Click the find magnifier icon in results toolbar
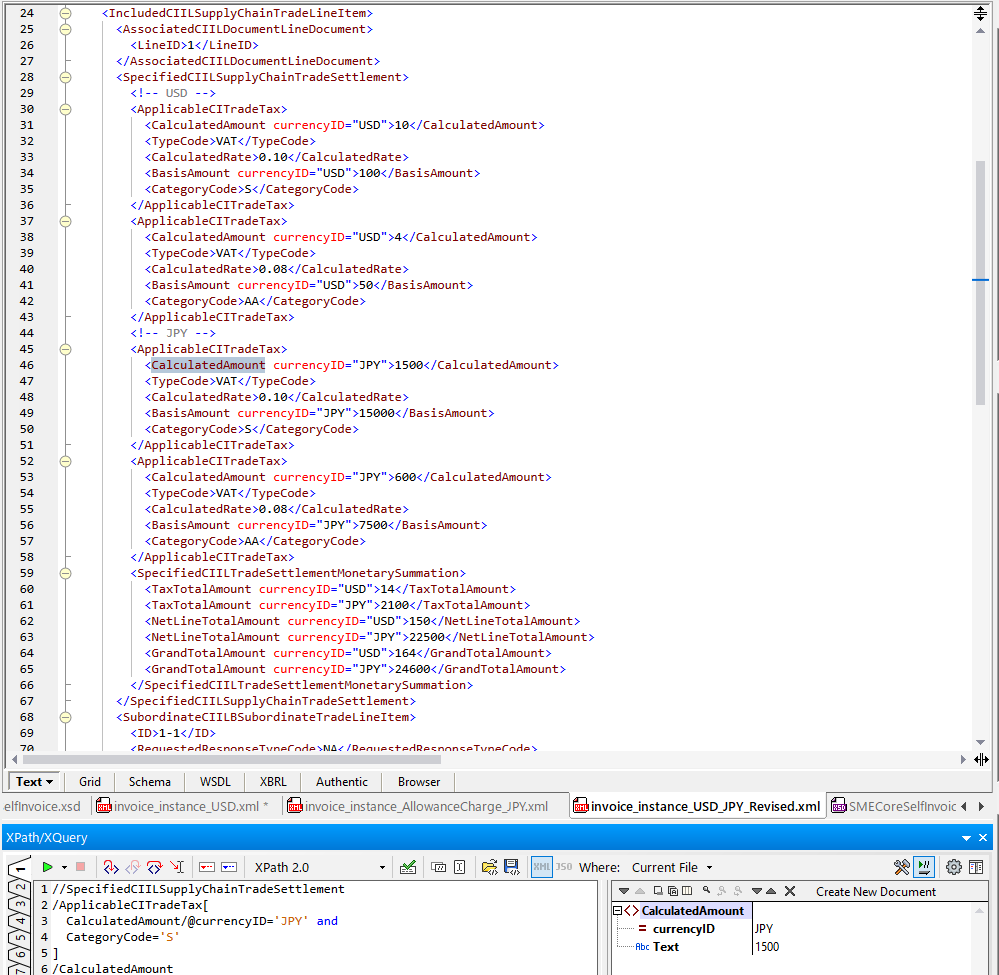This screenshot has width=999, height=975. tap(707, 890)
